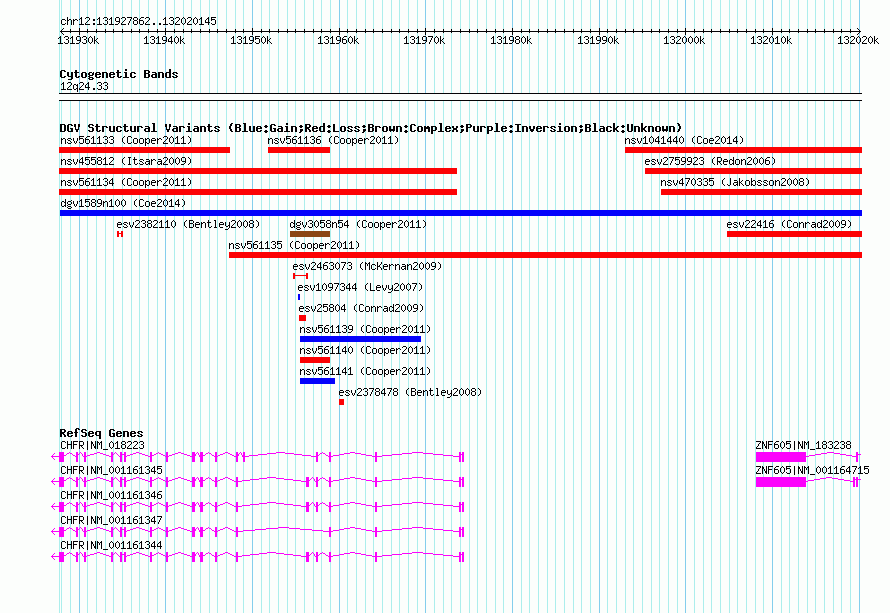Click the esv2463073 (McKernan2009) label
This screenshot has height=613, width=890.
pyautogui.click(x=367, y=266)
